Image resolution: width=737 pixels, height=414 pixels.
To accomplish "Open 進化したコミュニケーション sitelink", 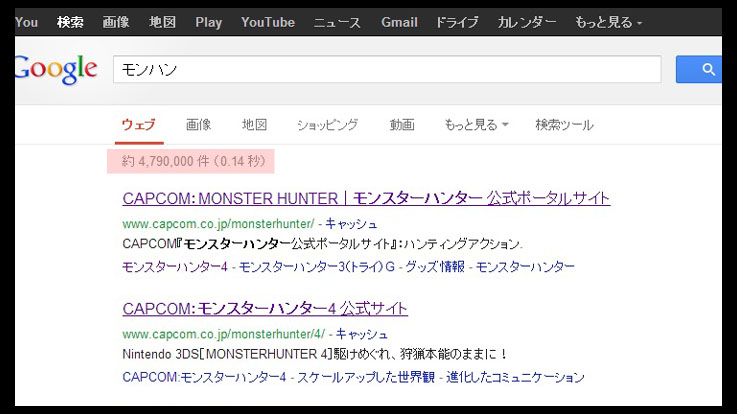I will pos(515,377).
